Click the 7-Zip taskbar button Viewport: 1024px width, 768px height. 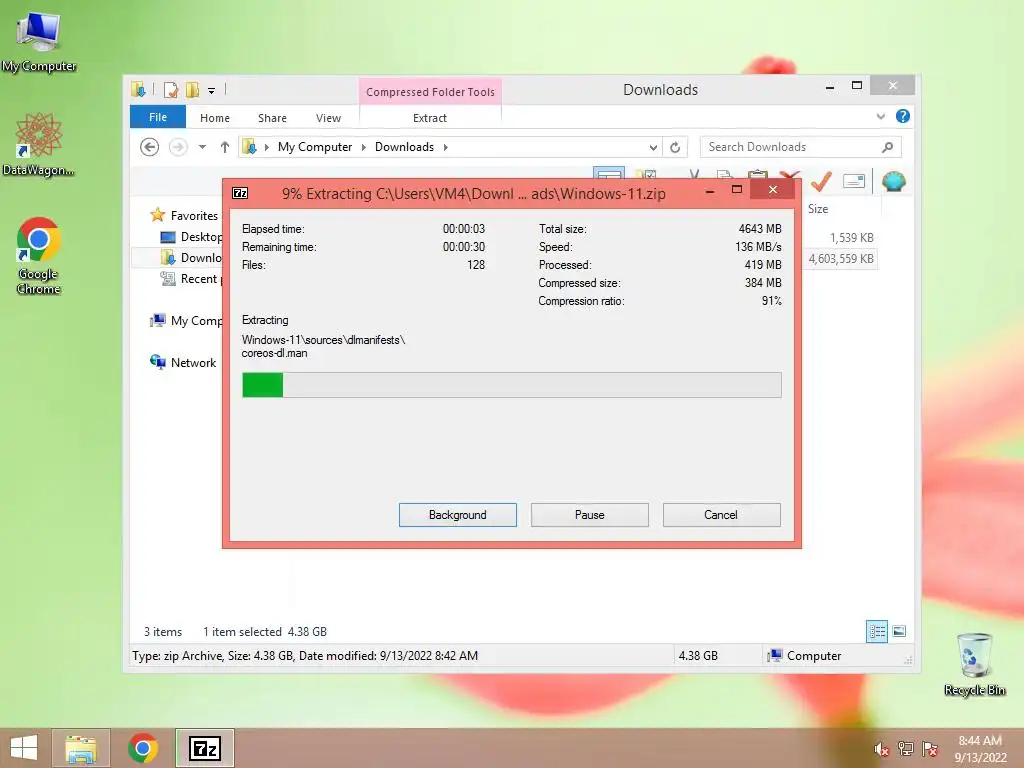204,748
